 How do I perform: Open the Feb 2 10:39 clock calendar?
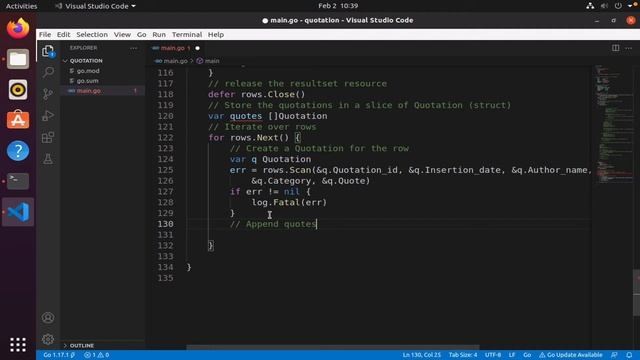point(338,6)
